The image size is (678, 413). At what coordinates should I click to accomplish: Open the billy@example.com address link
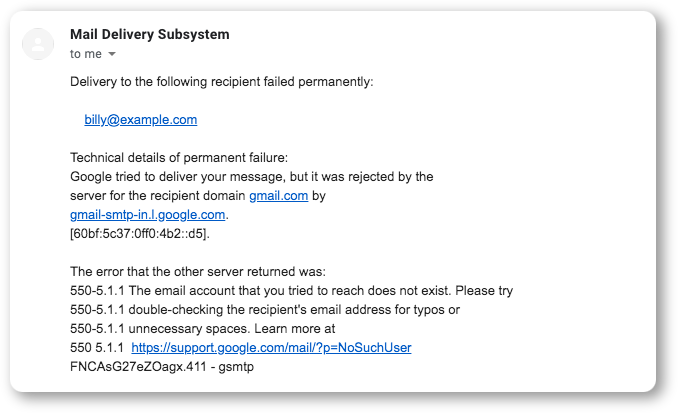tap(141, 120)
